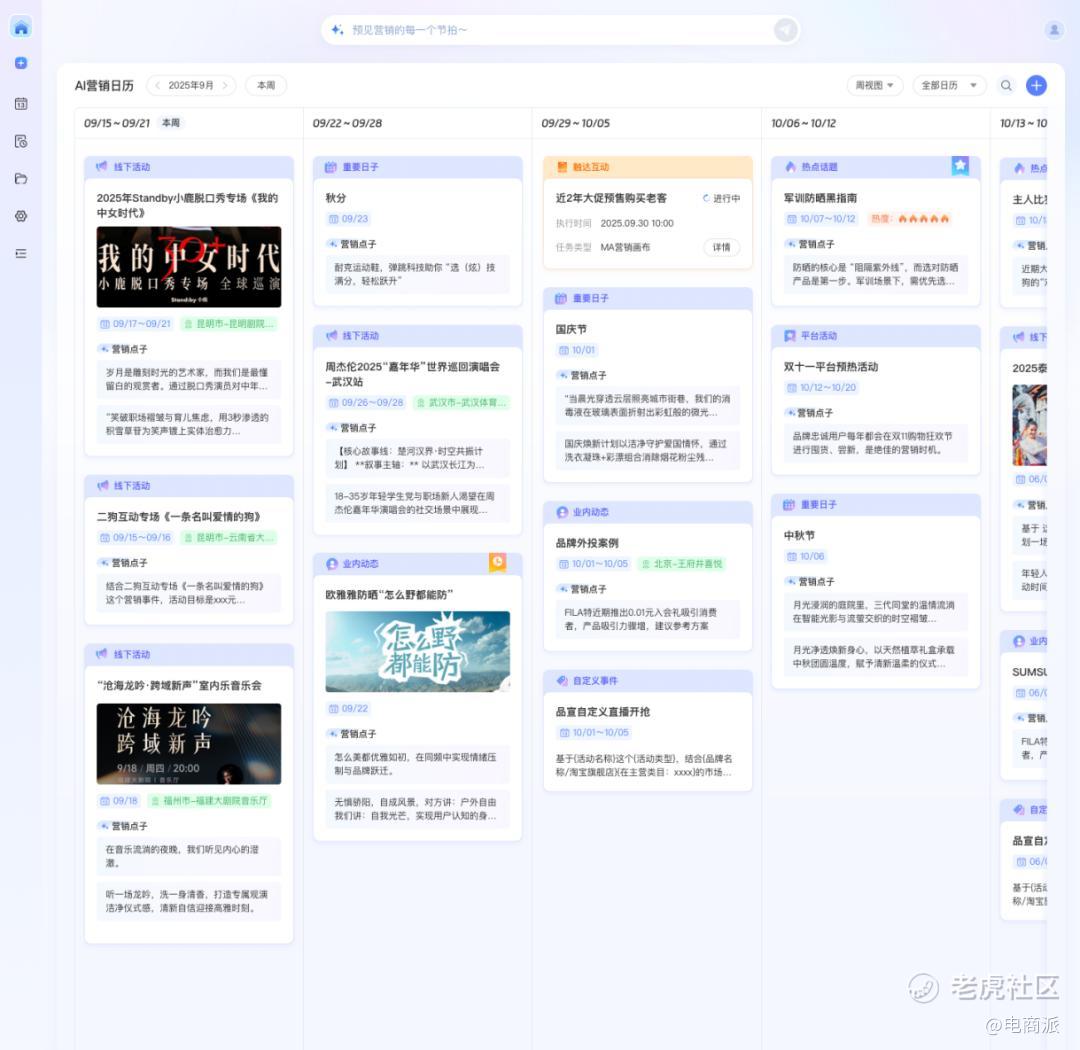Click the 福州市 location tag on 沧海龙吟 card
The height and width of the screenshot is (1050, 1080).
pos(209,801)
